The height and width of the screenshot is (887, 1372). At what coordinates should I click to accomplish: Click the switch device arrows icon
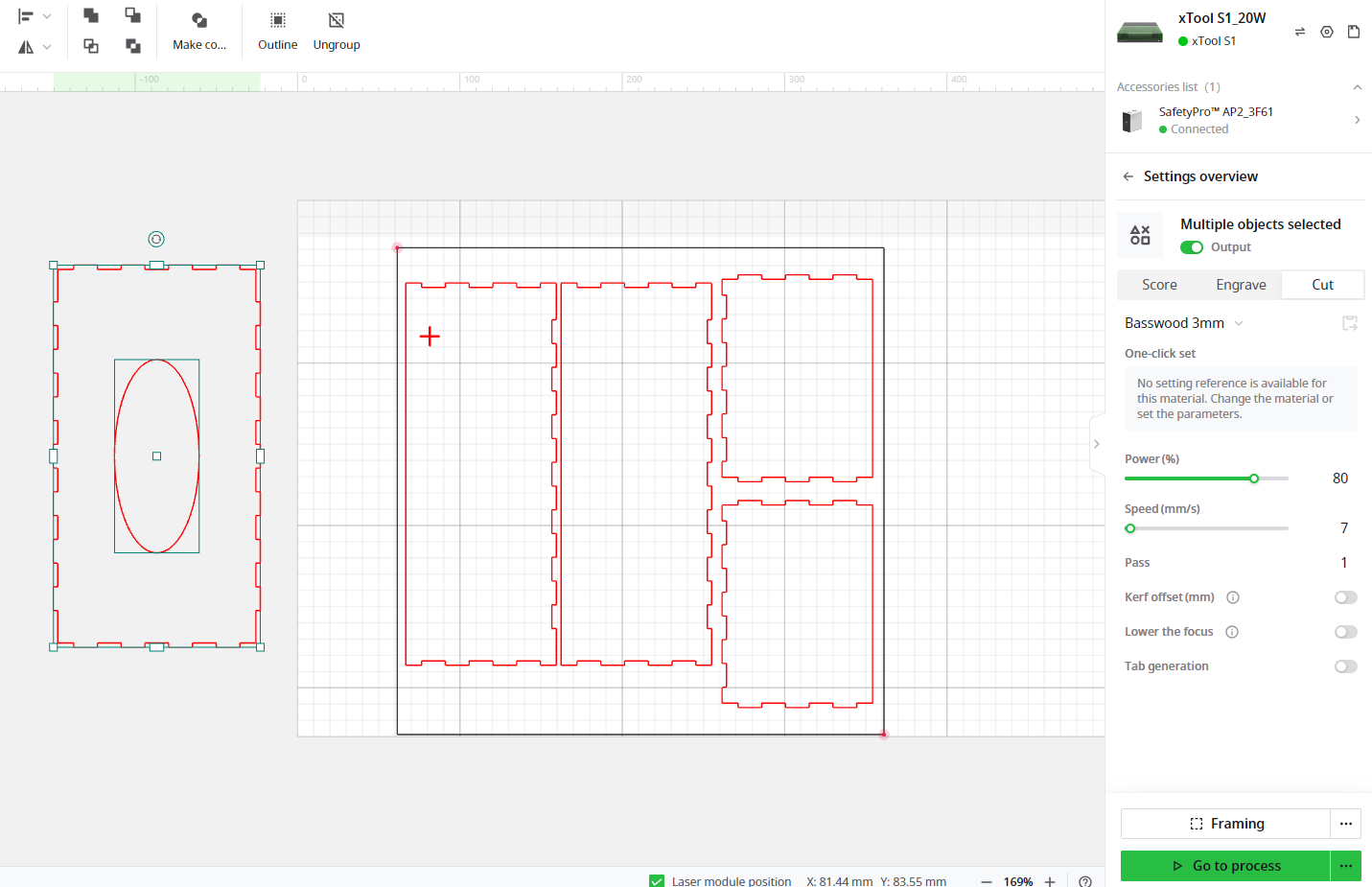click(1300, 32)
